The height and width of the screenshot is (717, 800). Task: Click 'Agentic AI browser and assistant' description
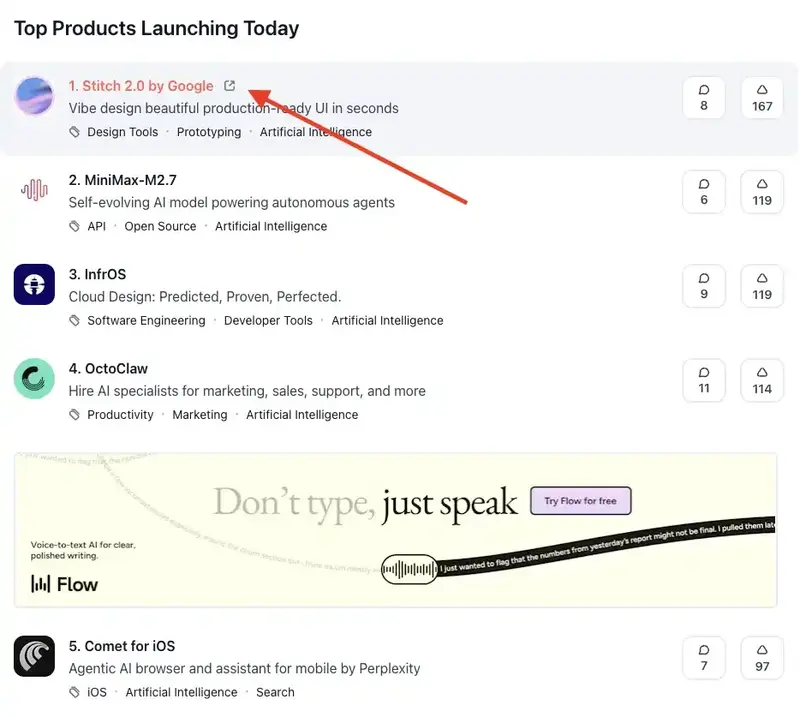244,669
